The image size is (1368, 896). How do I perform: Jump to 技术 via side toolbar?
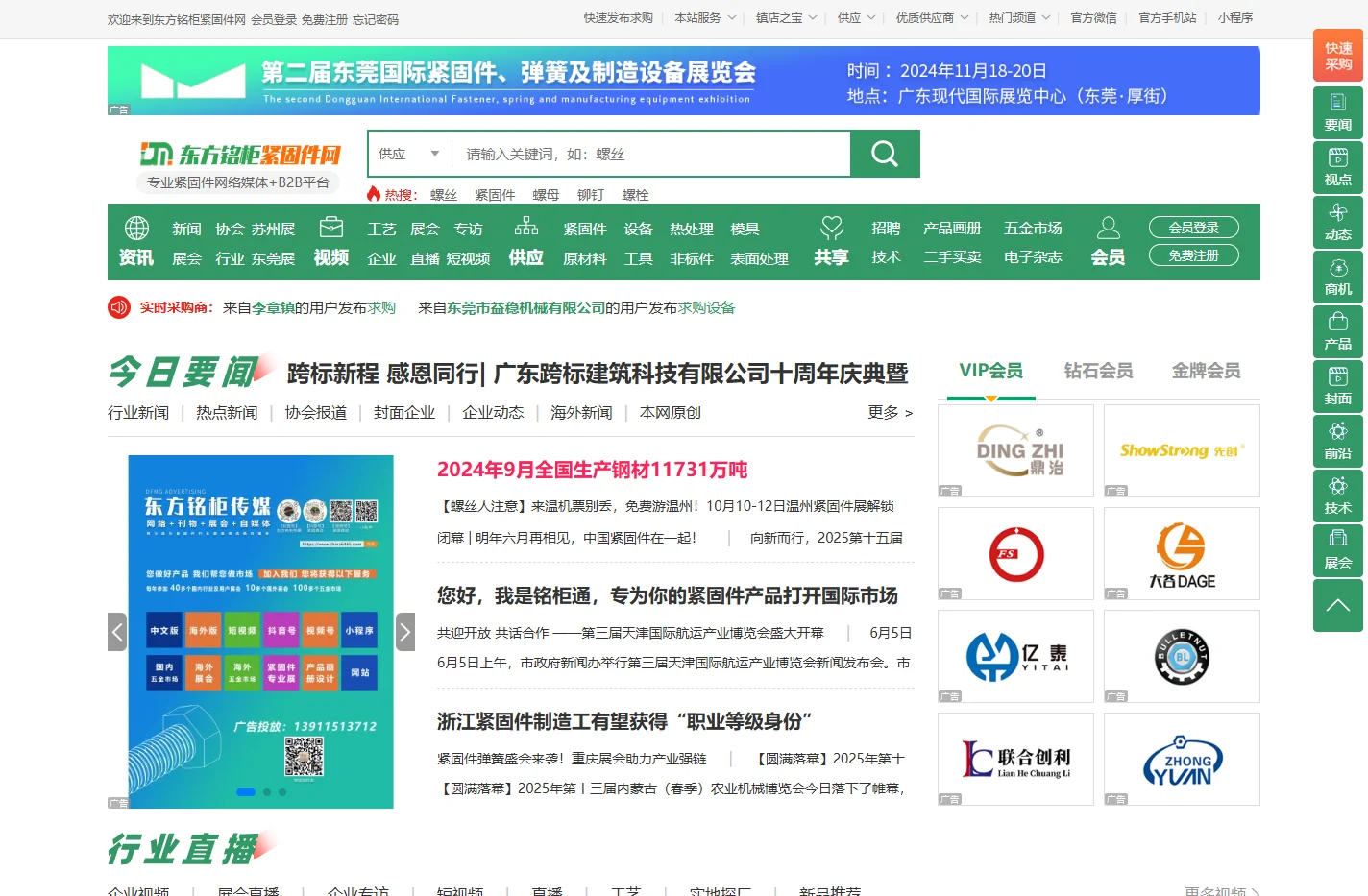(x=1338, y=496)
